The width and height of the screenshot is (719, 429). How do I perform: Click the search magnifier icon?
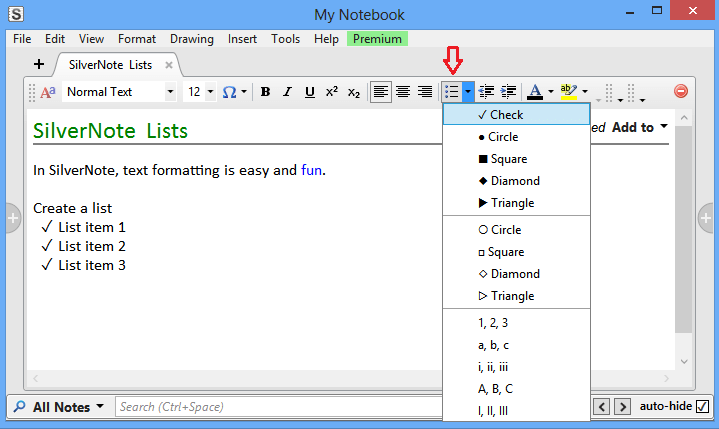pos(19,407)
